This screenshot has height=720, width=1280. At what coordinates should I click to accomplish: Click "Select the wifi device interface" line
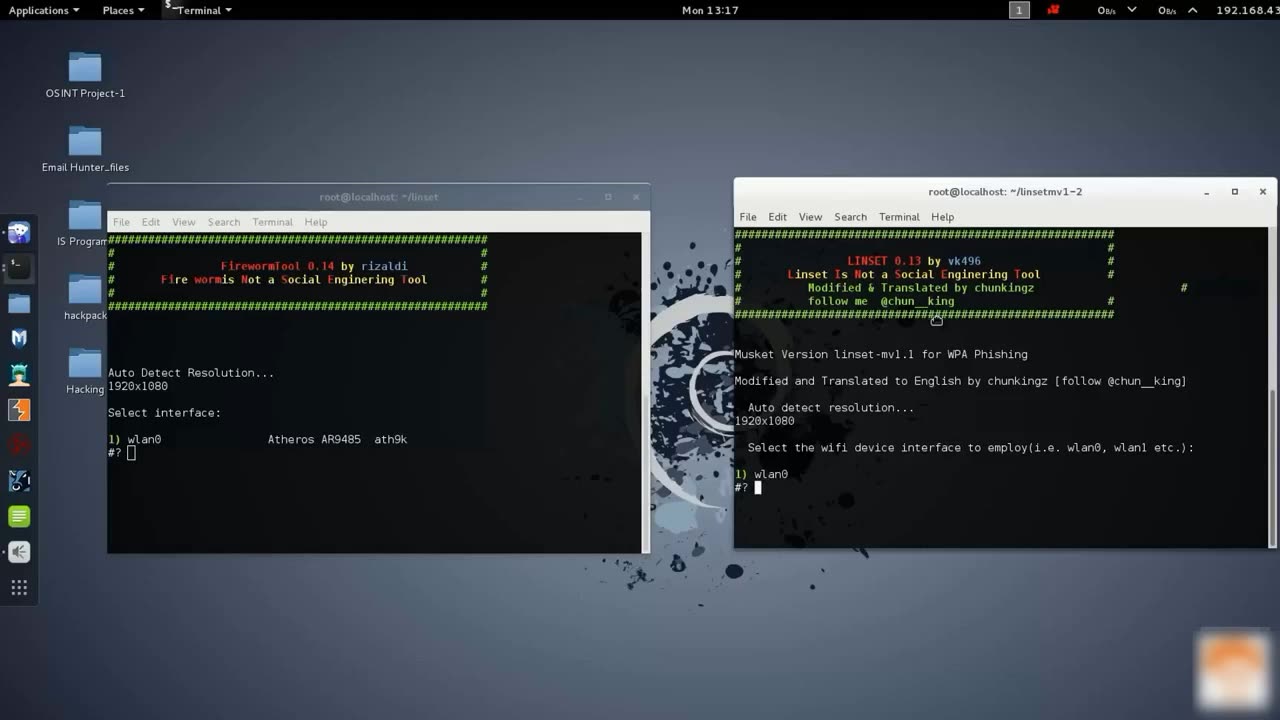coord(971,448)
